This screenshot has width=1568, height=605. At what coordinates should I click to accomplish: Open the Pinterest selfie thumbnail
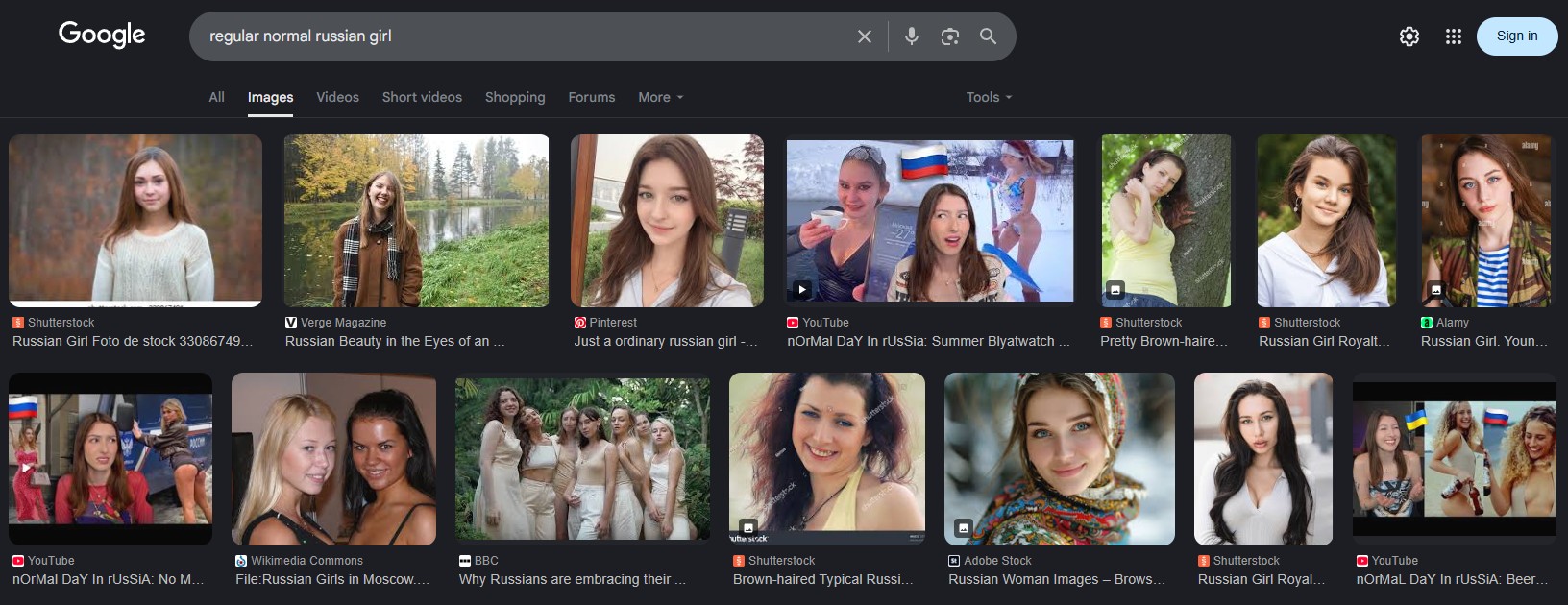pyautogui.click(x=667, y=221)
